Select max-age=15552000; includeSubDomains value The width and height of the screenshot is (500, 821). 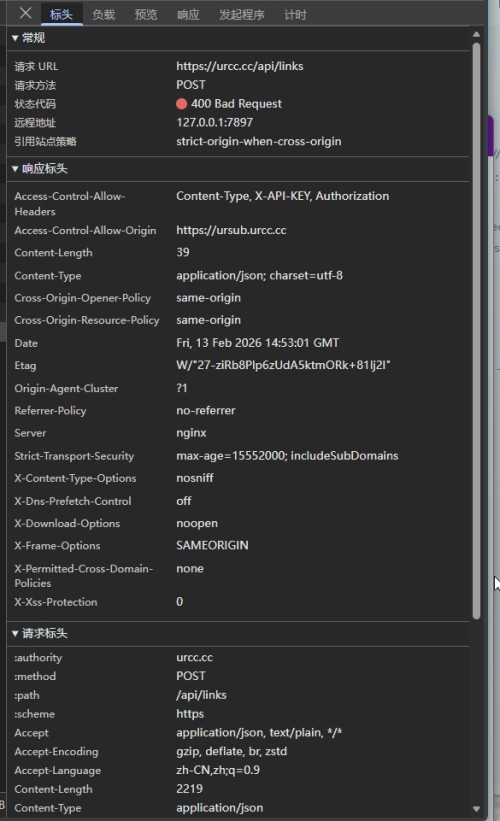pos(287,456)
